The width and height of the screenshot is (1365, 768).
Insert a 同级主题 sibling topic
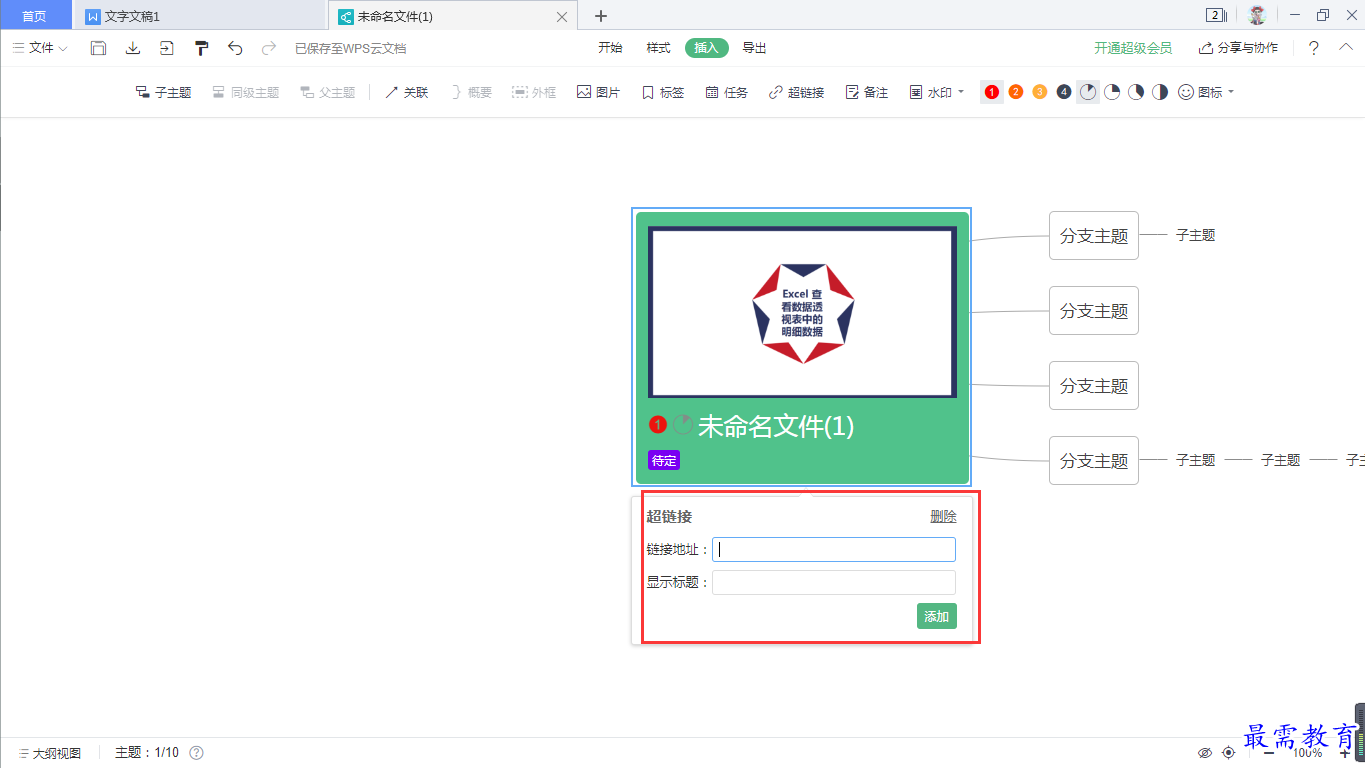click(x=245, y=92)
